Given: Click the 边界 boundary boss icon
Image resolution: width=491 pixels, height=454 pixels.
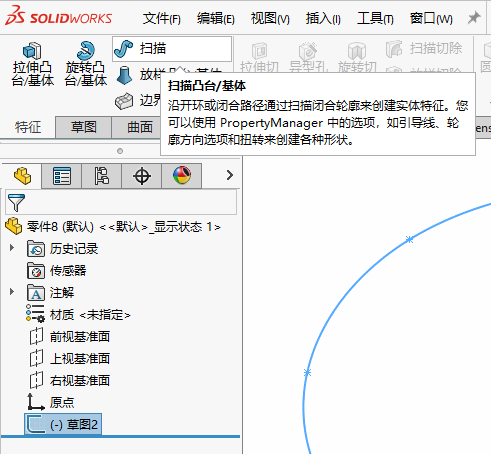Looking at the screenshot, I should click(x=124, y=101).
